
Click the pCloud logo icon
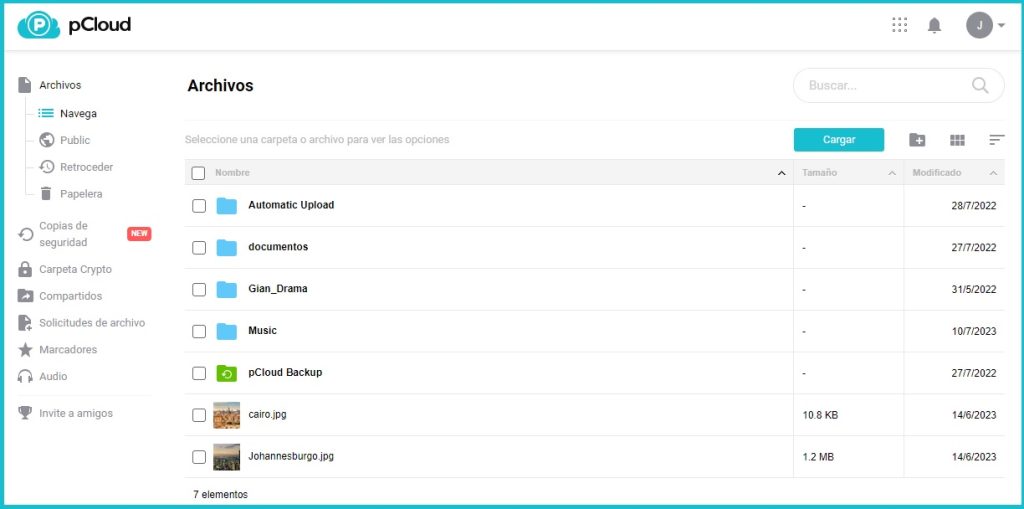point(39,25)
